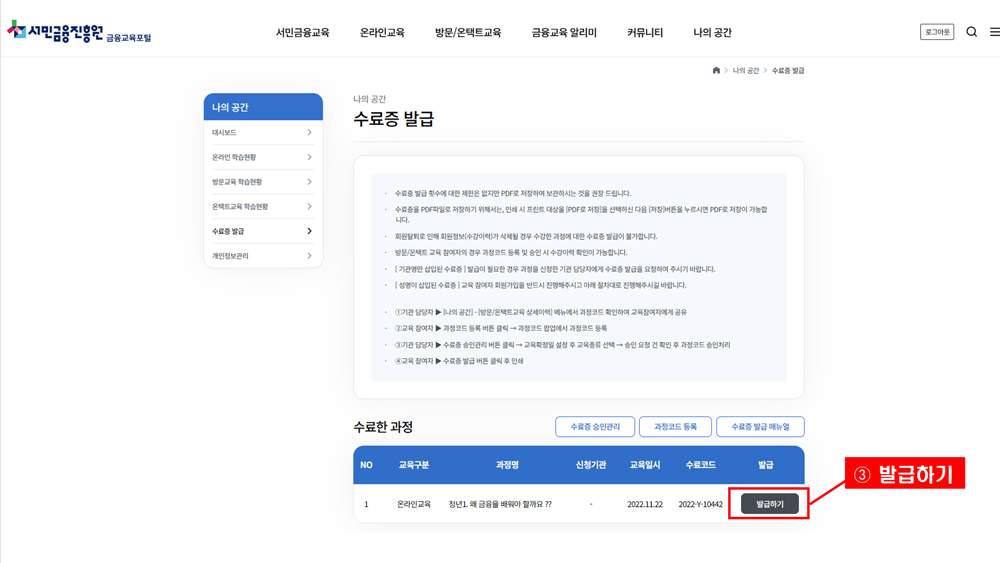The width and height of the screenshot is (1000, 563).
Task: Open the 방문/온택트교육 menu
Action: click(x=468, y=33)
